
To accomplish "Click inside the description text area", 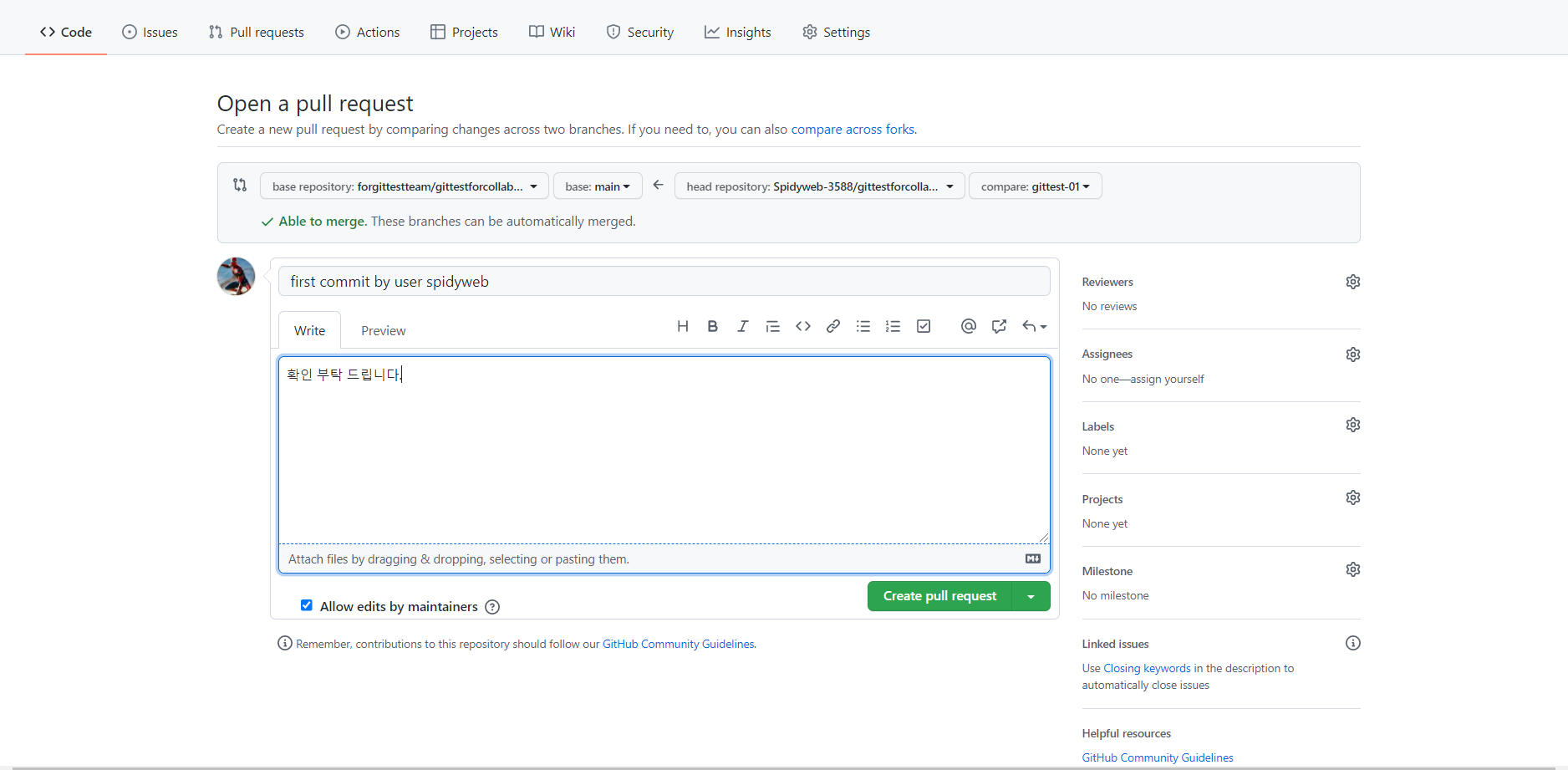I will click(664, 450).
